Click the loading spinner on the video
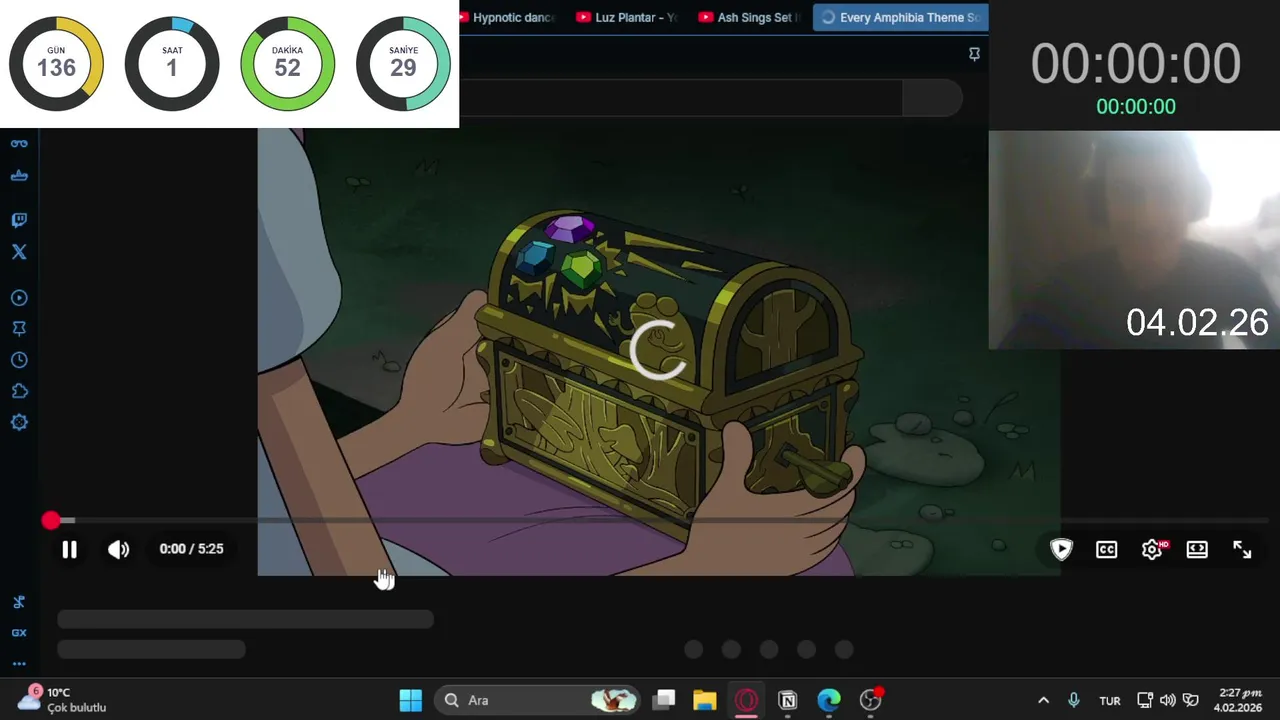The height and width of the screenshot is (720, 1280). tap(658, 350)
